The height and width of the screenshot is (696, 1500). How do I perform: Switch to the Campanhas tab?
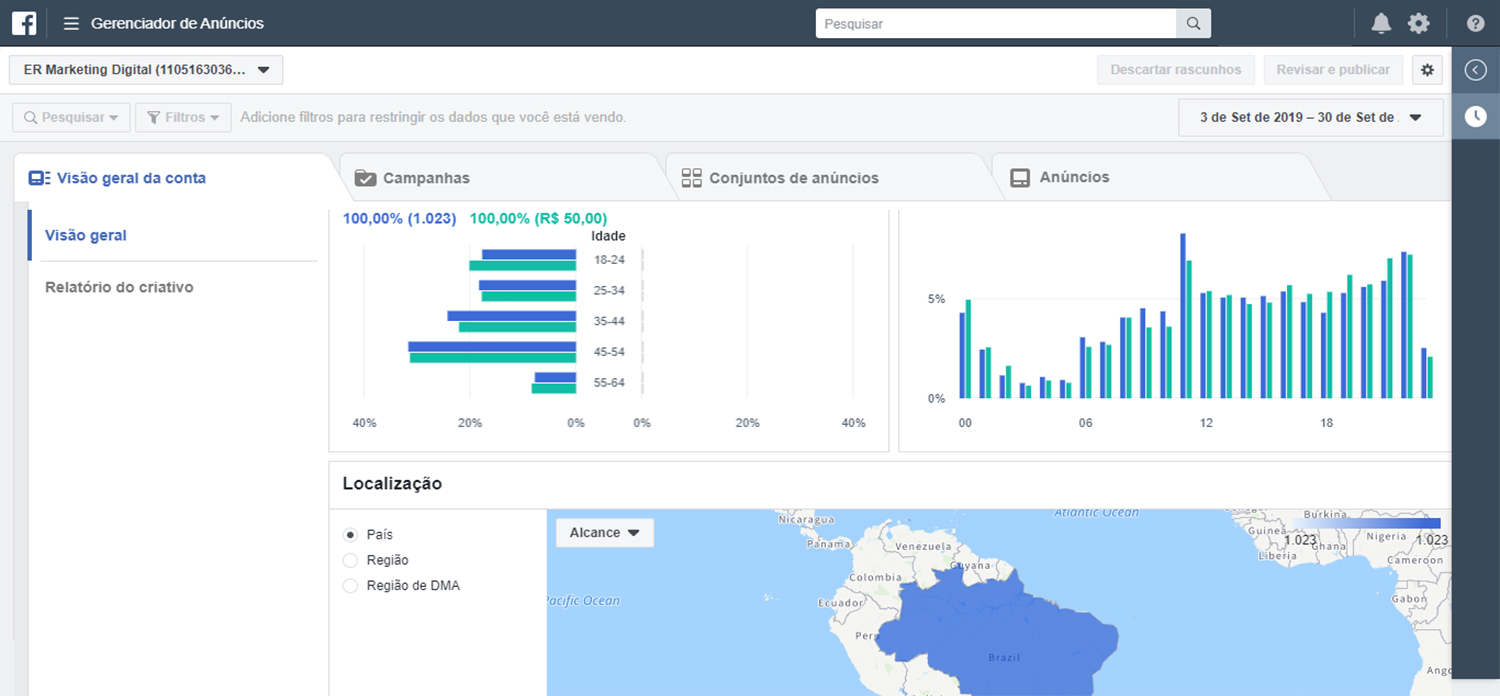426,178
